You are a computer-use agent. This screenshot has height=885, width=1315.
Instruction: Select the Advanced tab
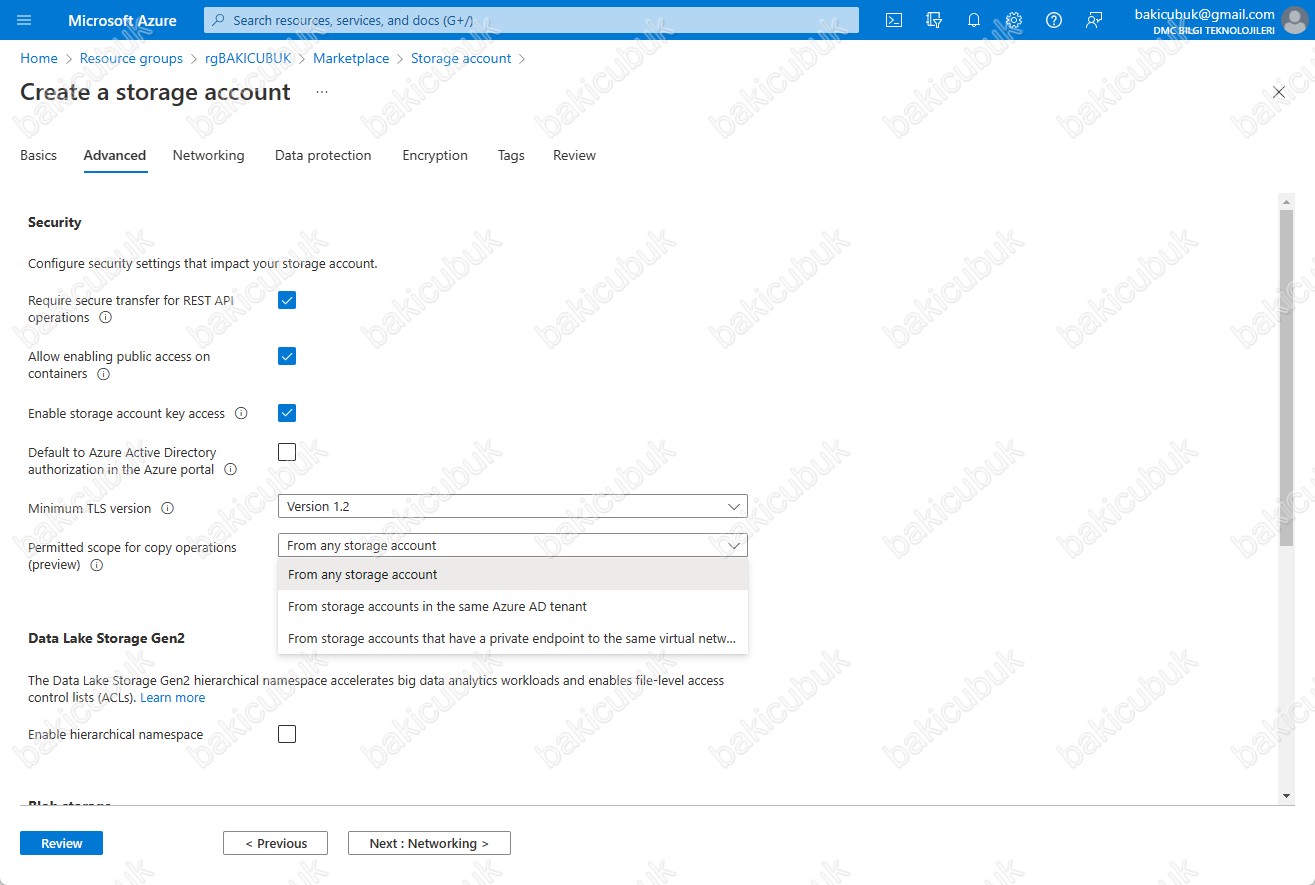pos(115,156)
